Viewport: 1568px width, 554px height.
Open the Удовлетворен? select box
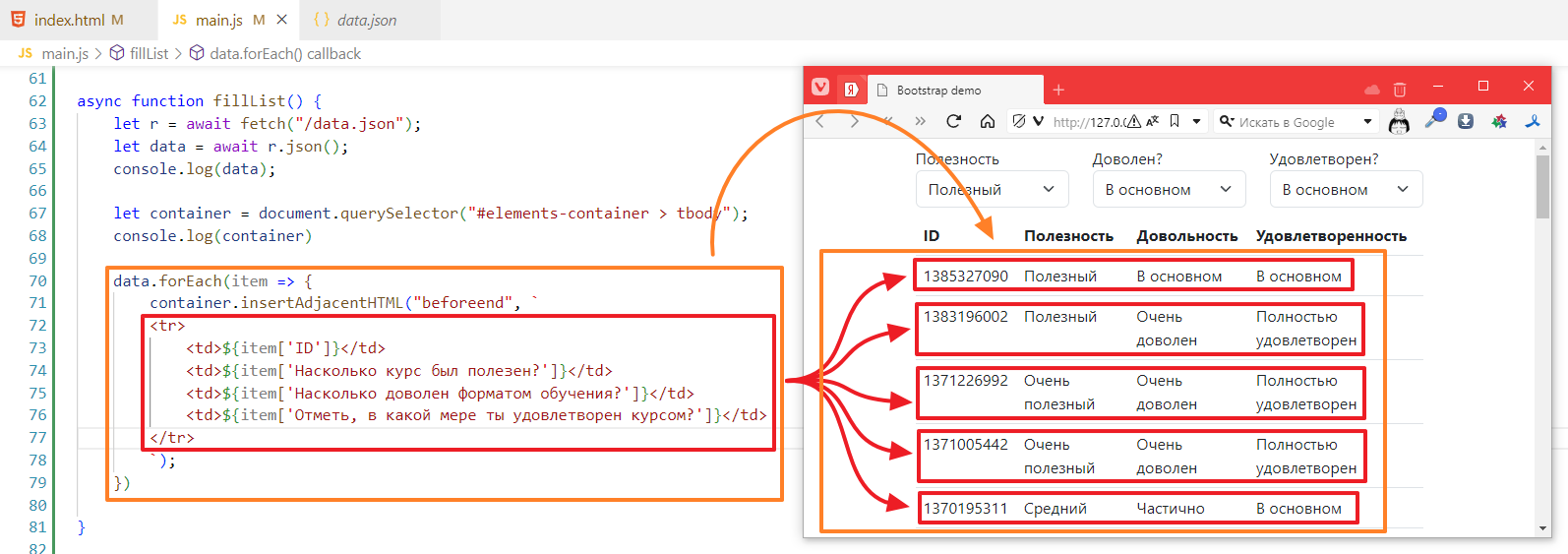[1346, 189]
